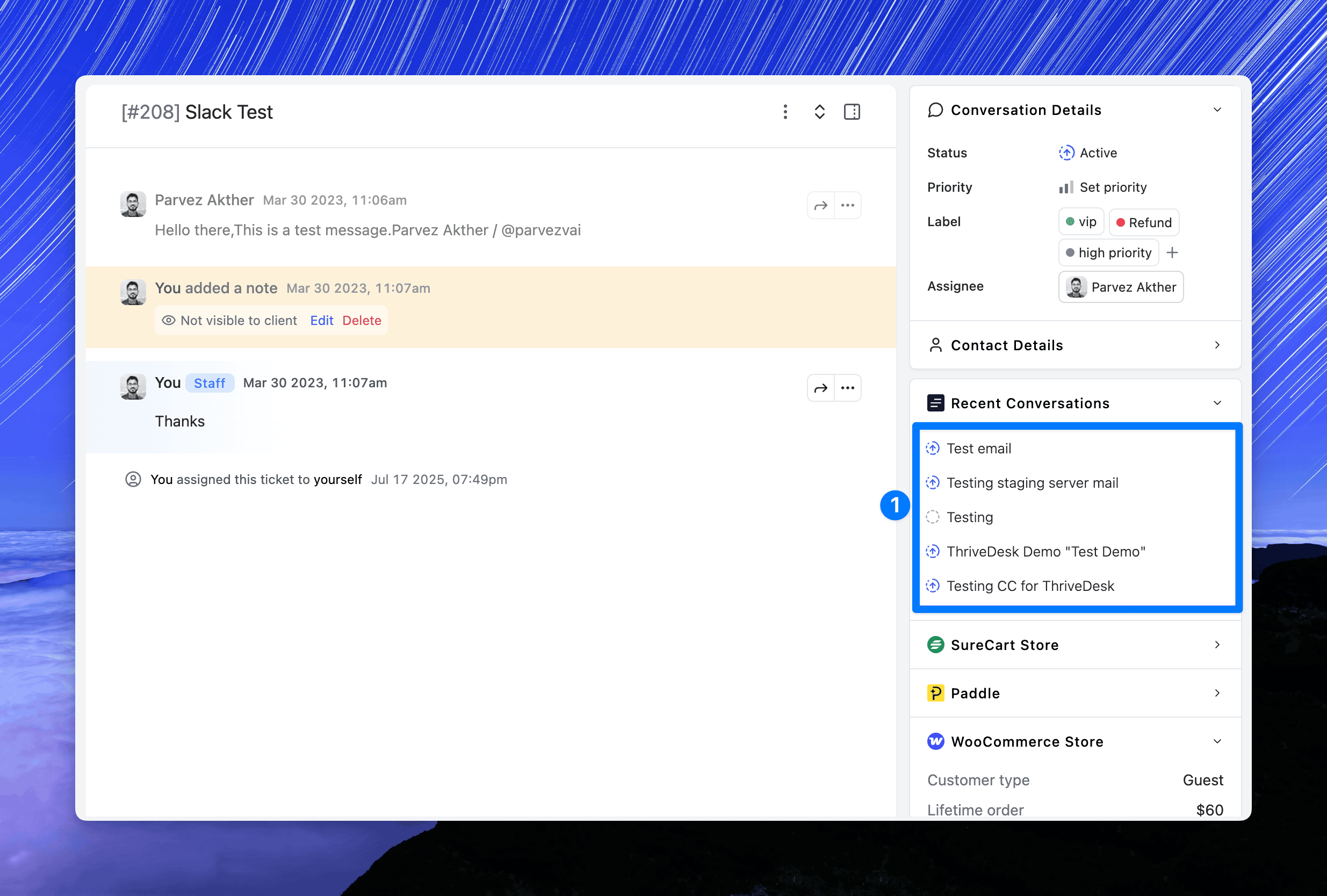Click the Staff badge
This screenshot has height=896, width=1327.
(x=210, y=383)
